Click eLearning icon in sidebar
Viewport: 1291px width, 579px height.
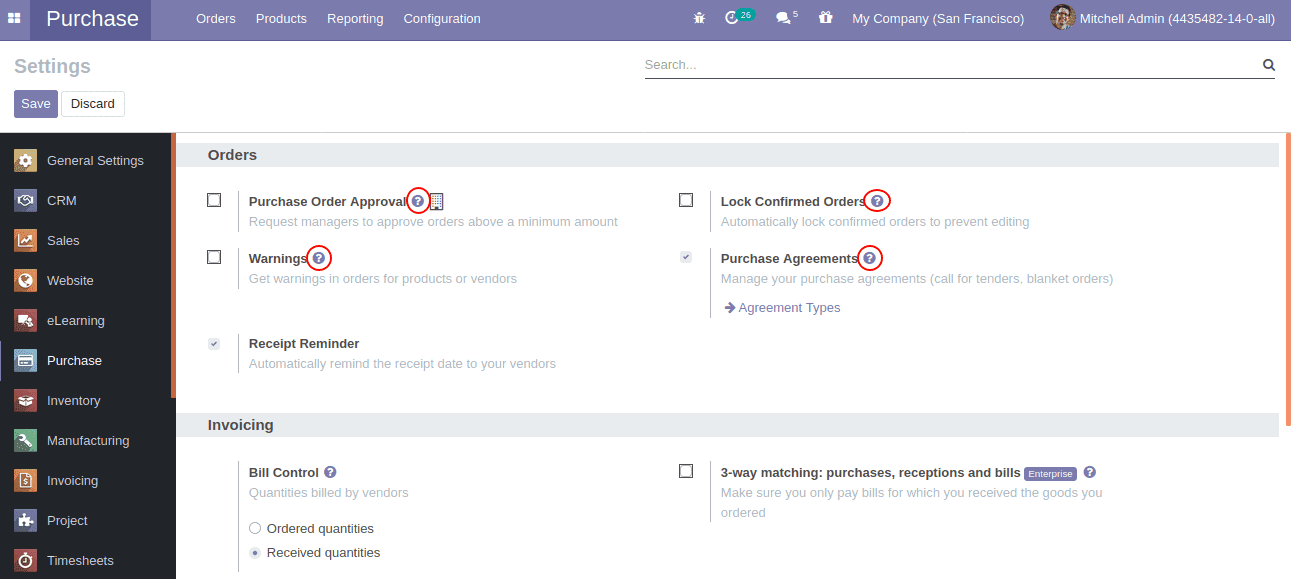pyautogui.click(x=26, y=320)
